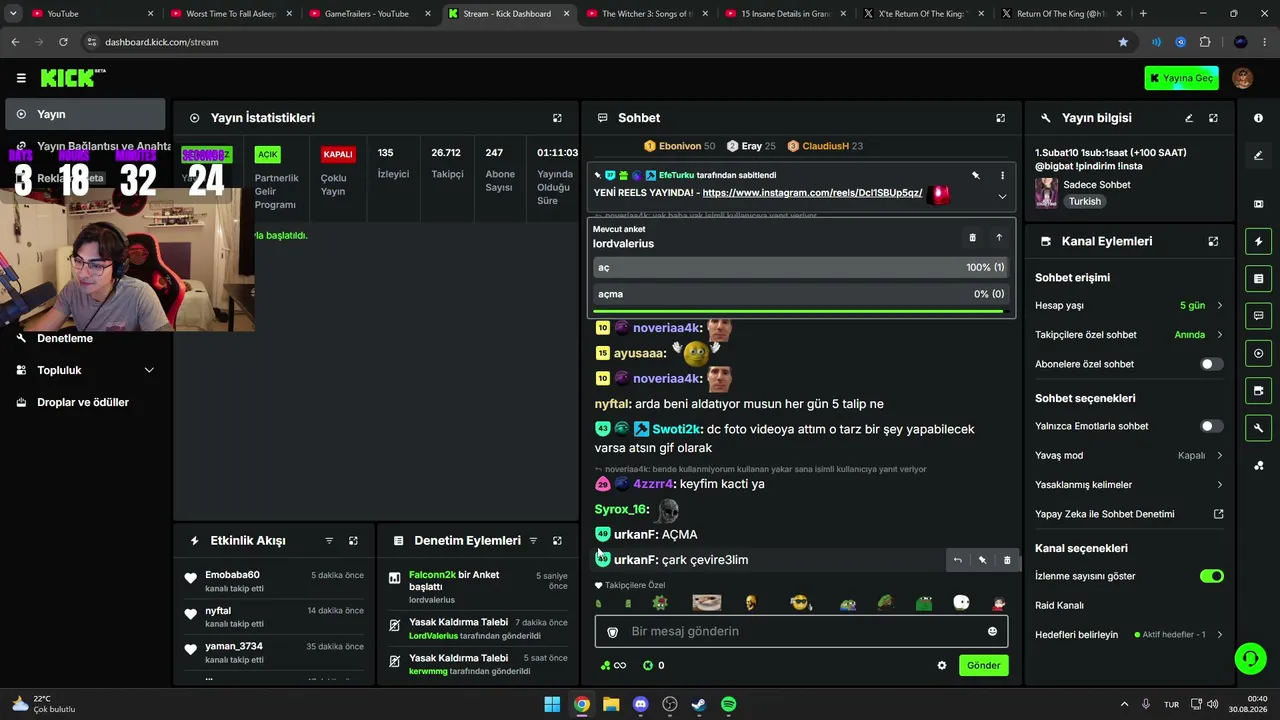This screenshot has width=1280, height=720.
Task: Open the green support headset button
Action: 1250,658
